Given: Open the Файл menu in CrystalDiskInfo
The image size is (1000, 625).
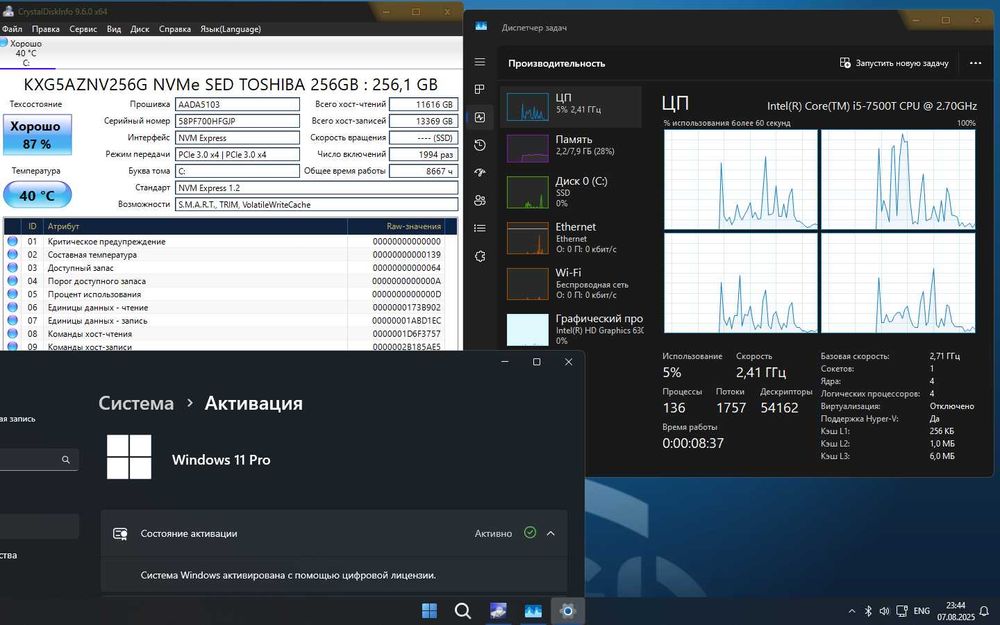Looking at the screenshot, I should coord(12,29).
